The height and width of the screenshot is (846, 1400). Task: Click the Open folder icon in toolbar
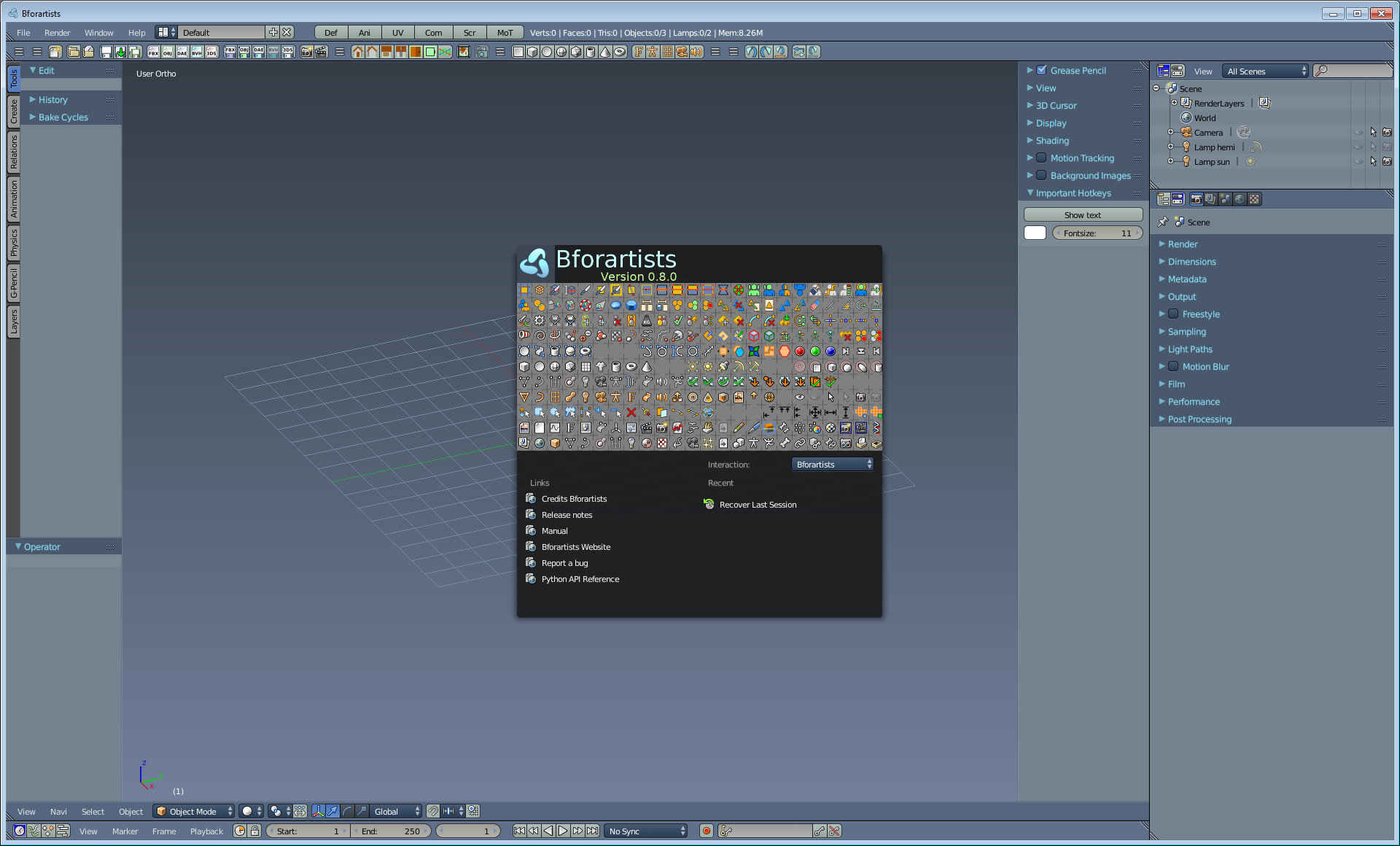[x=73, y=52]
